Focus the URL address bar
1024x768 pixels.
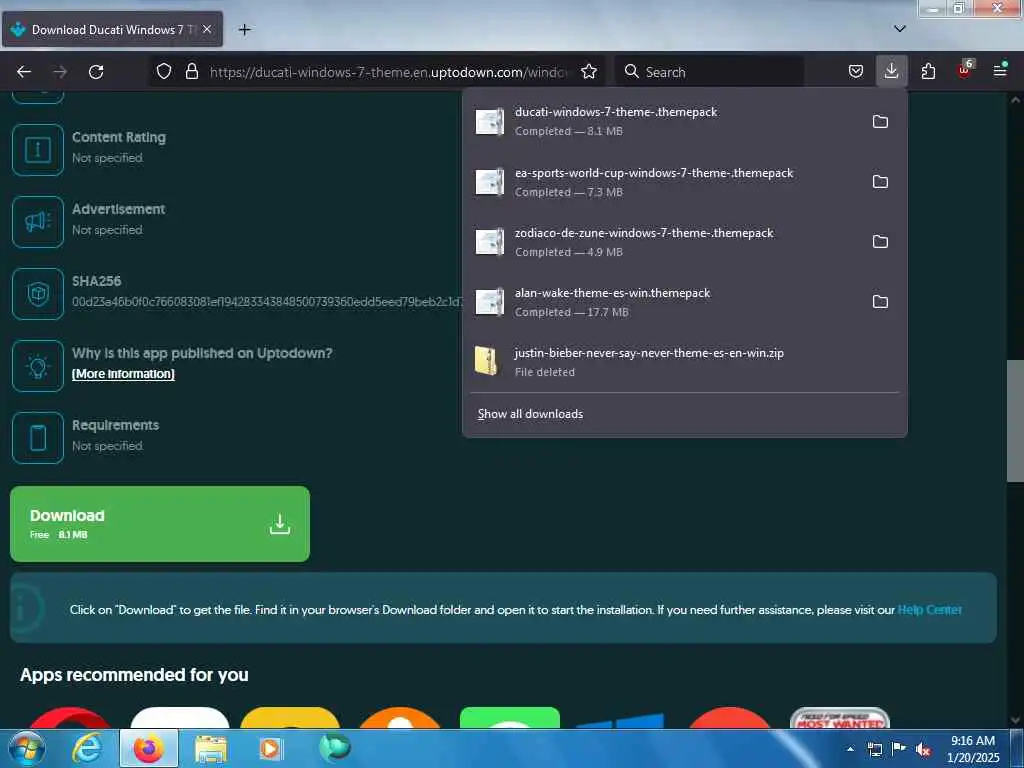pyautogui.click(x=388, y=72)
